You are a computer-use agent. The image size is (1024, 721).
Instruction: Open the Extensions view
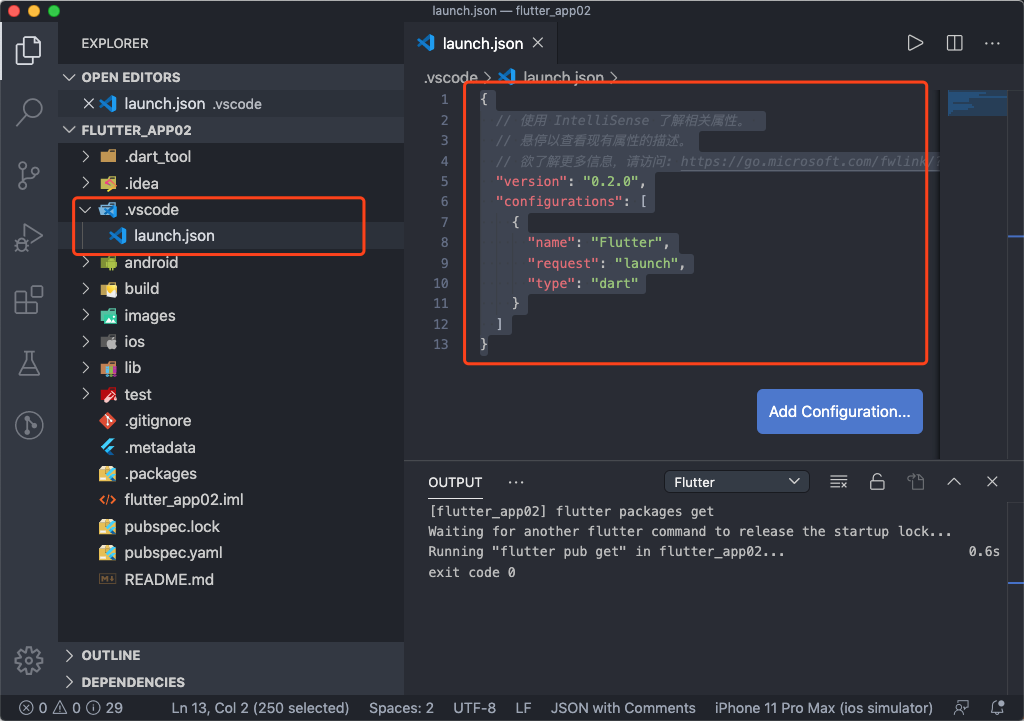29,300
